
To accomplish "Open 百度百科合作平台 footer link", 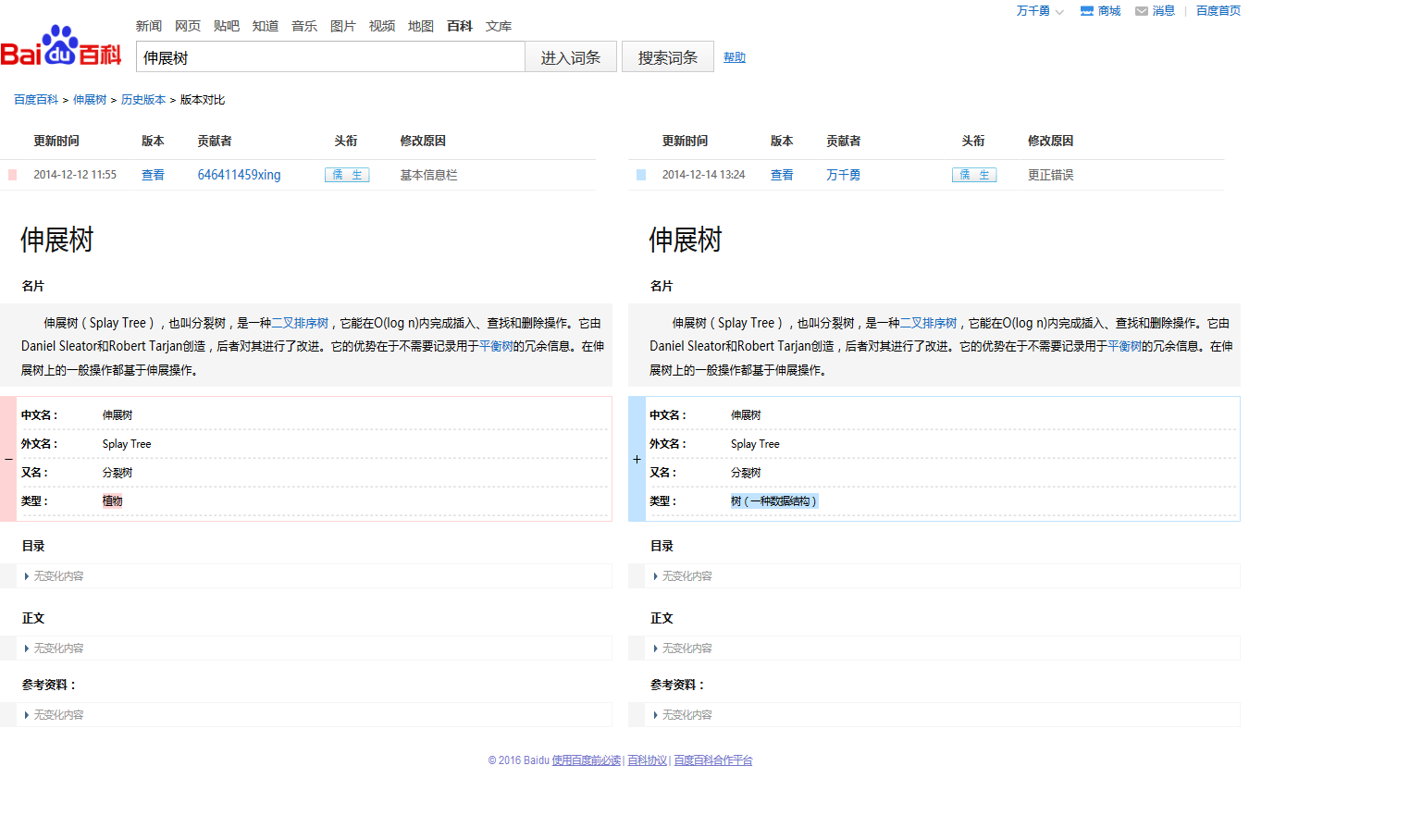I will [x=713, y=760].
